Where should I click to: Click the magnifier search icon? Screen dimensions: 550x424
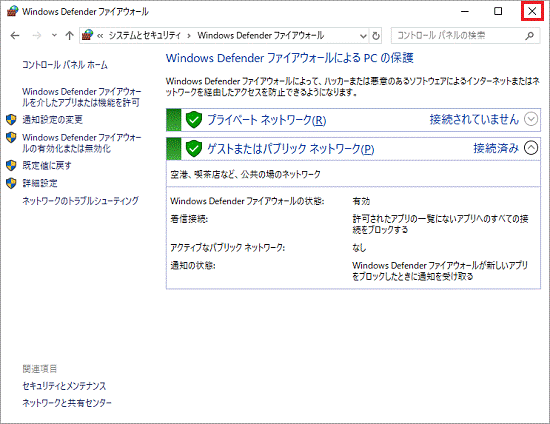[529, 35]
